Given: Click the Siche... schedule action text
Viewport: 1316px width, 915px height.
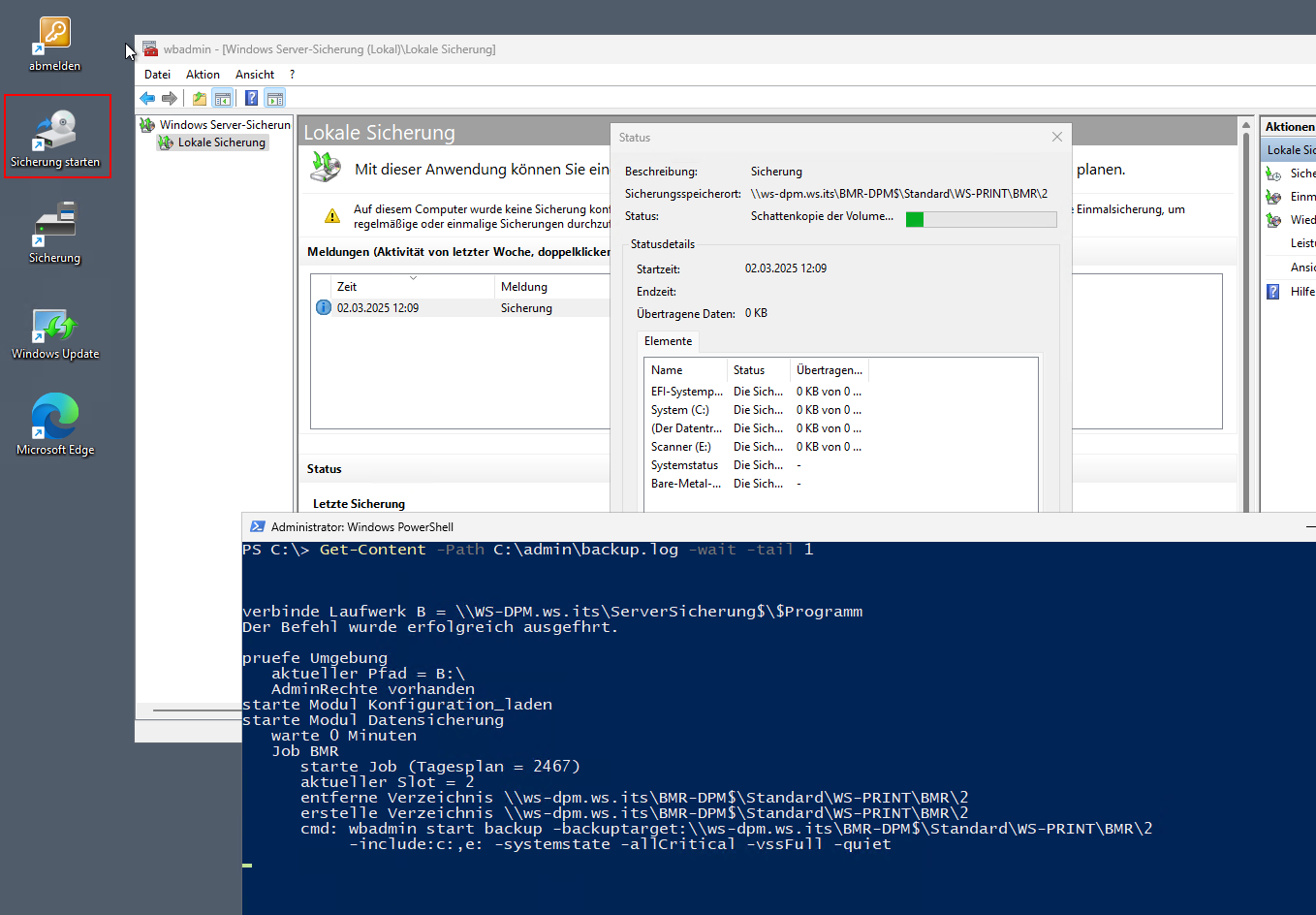Looking at the screenshot, I should click(1302, 174).
